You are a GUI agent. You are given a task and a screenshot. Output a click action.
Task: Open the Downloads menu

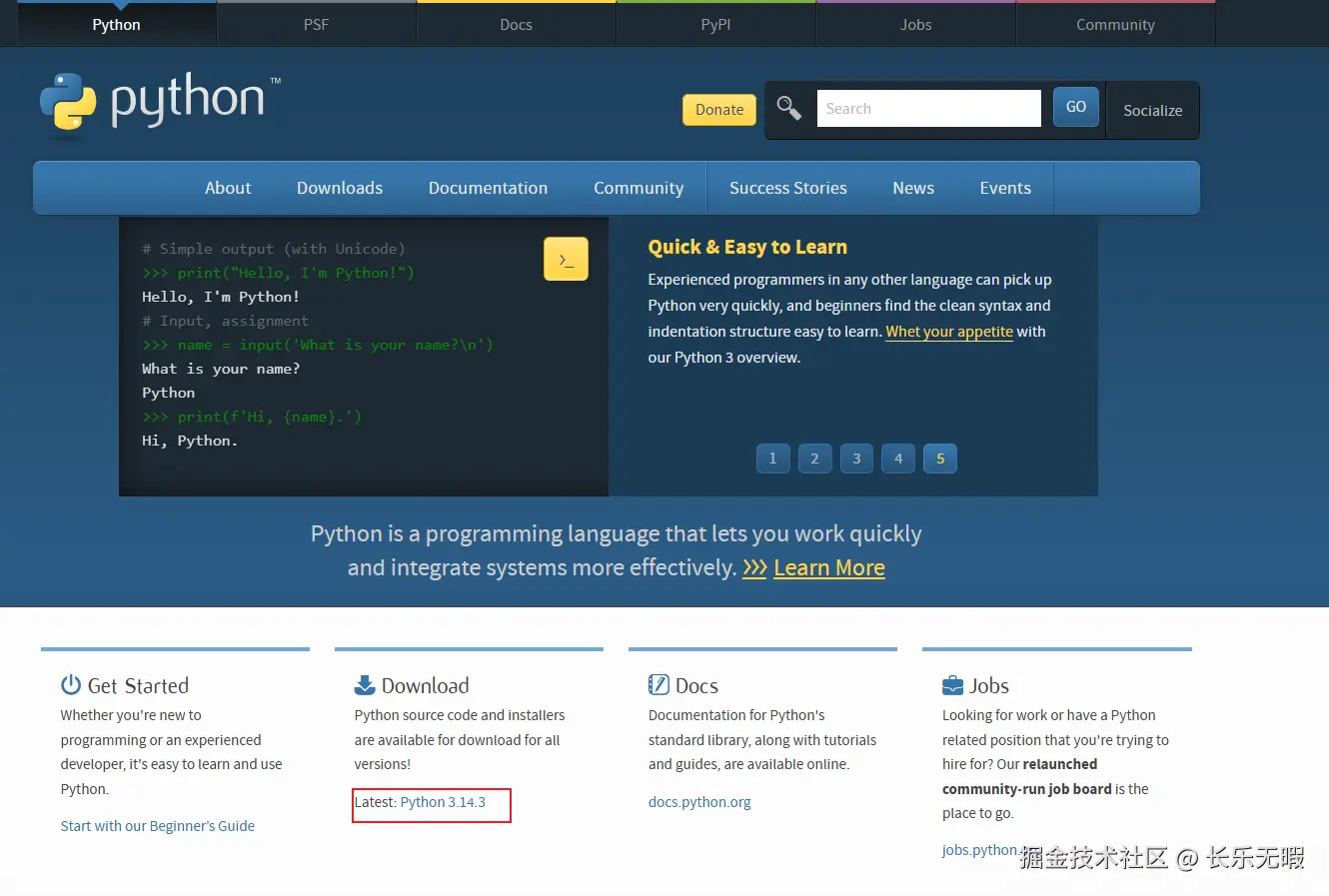click(x=340, y=188)
